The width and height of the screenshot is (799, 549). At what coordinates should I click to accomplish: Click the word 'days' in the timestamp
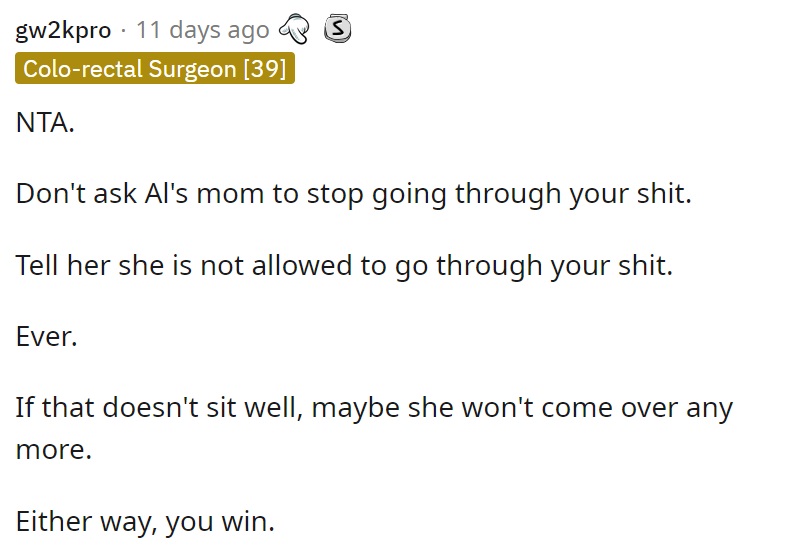coord(195,31)
